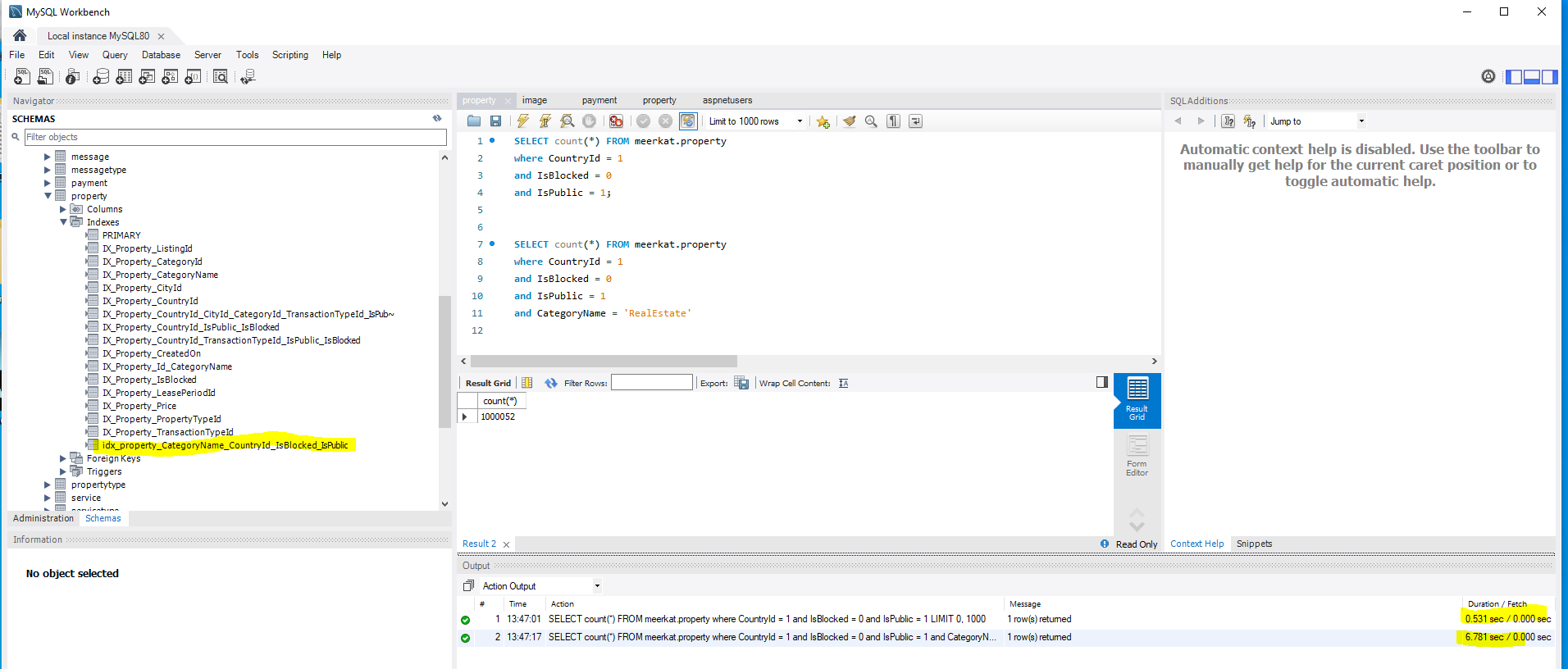The height and width of the screenshot is (669, 1568).
Task: Expand the Foreign Keys tree node
Action: [x=63, y=458]
